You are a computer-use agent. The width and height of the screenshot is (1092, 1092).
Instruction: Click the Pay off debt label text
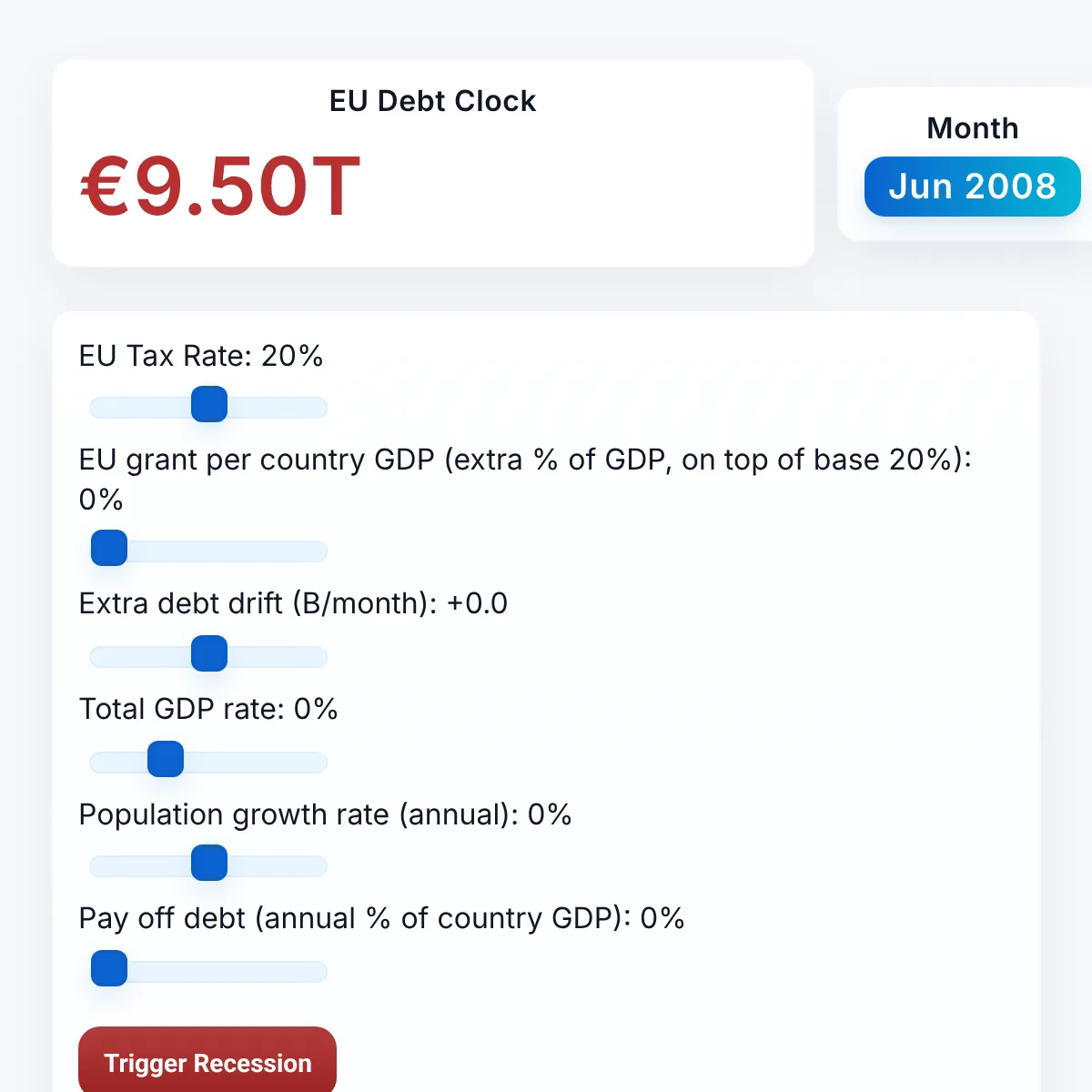point(381,918)
